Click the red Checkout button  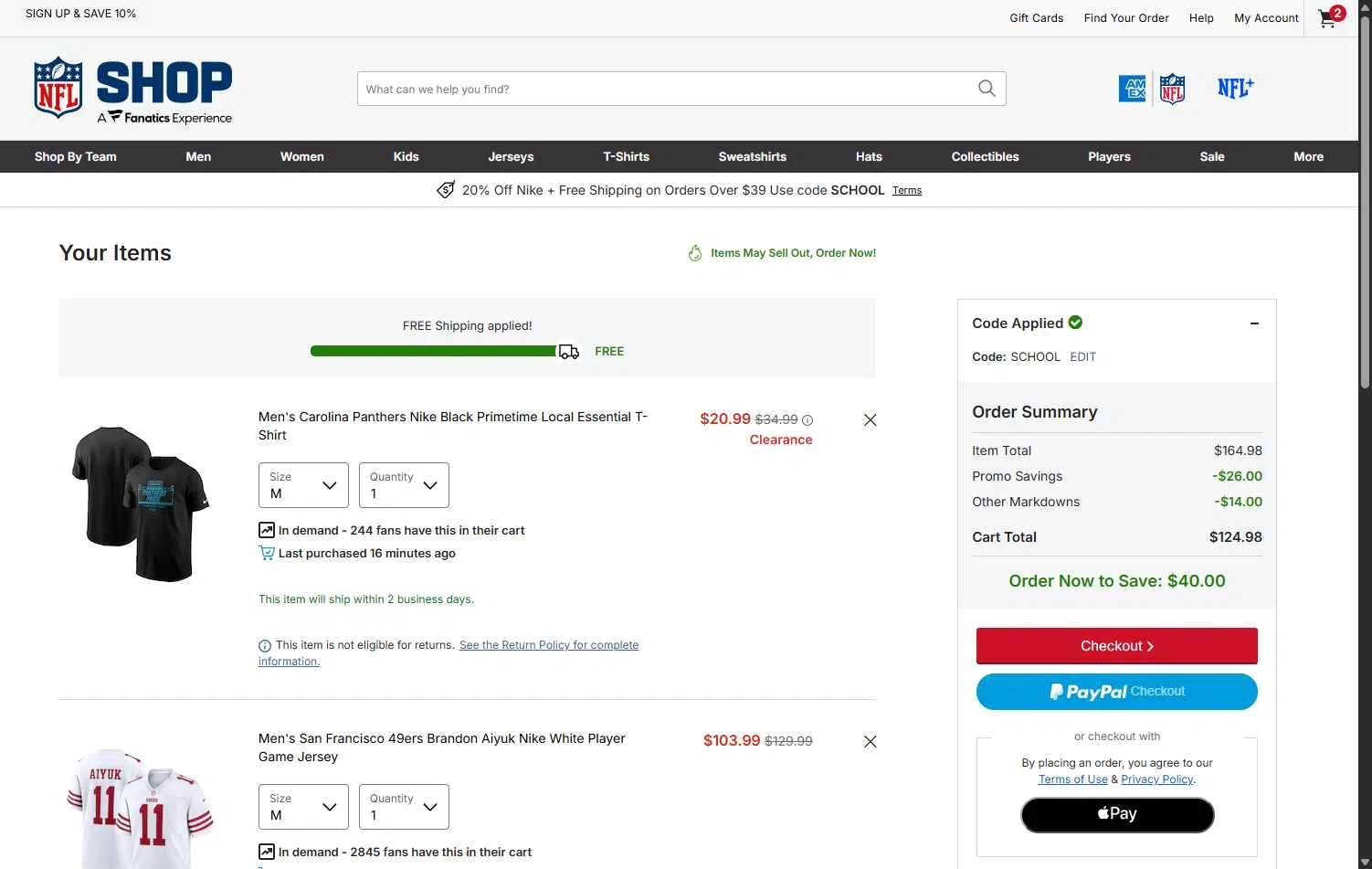tap(1116, 646)
